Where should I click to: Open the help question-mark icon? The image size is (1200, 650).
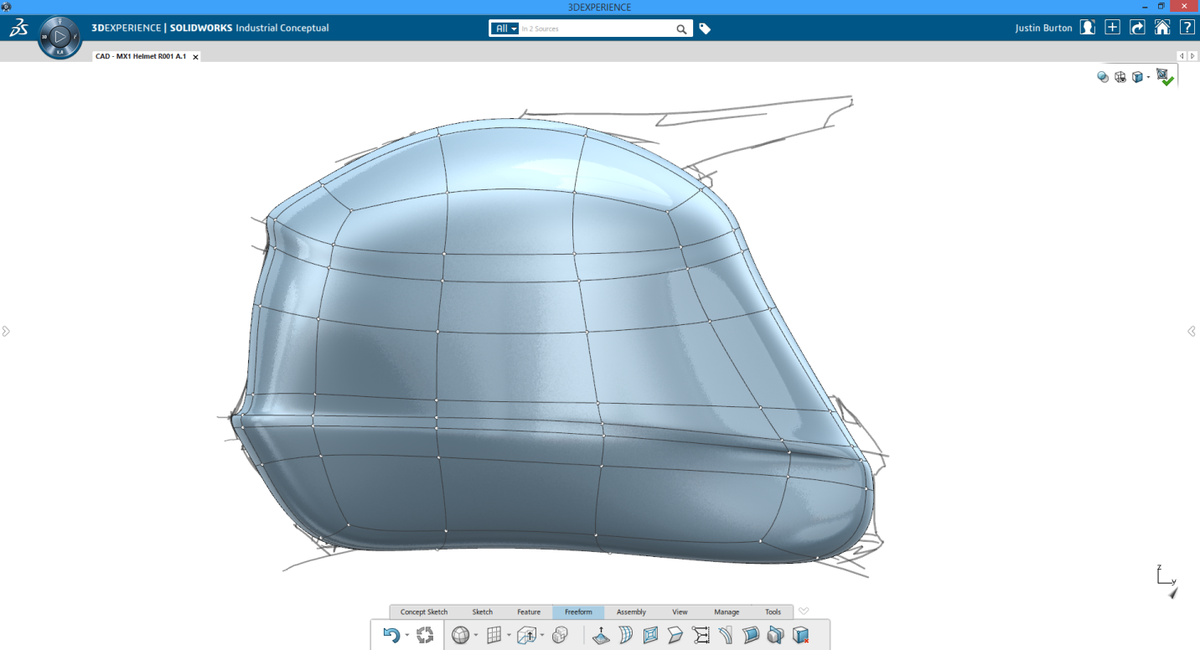(x=1185, y=28)
